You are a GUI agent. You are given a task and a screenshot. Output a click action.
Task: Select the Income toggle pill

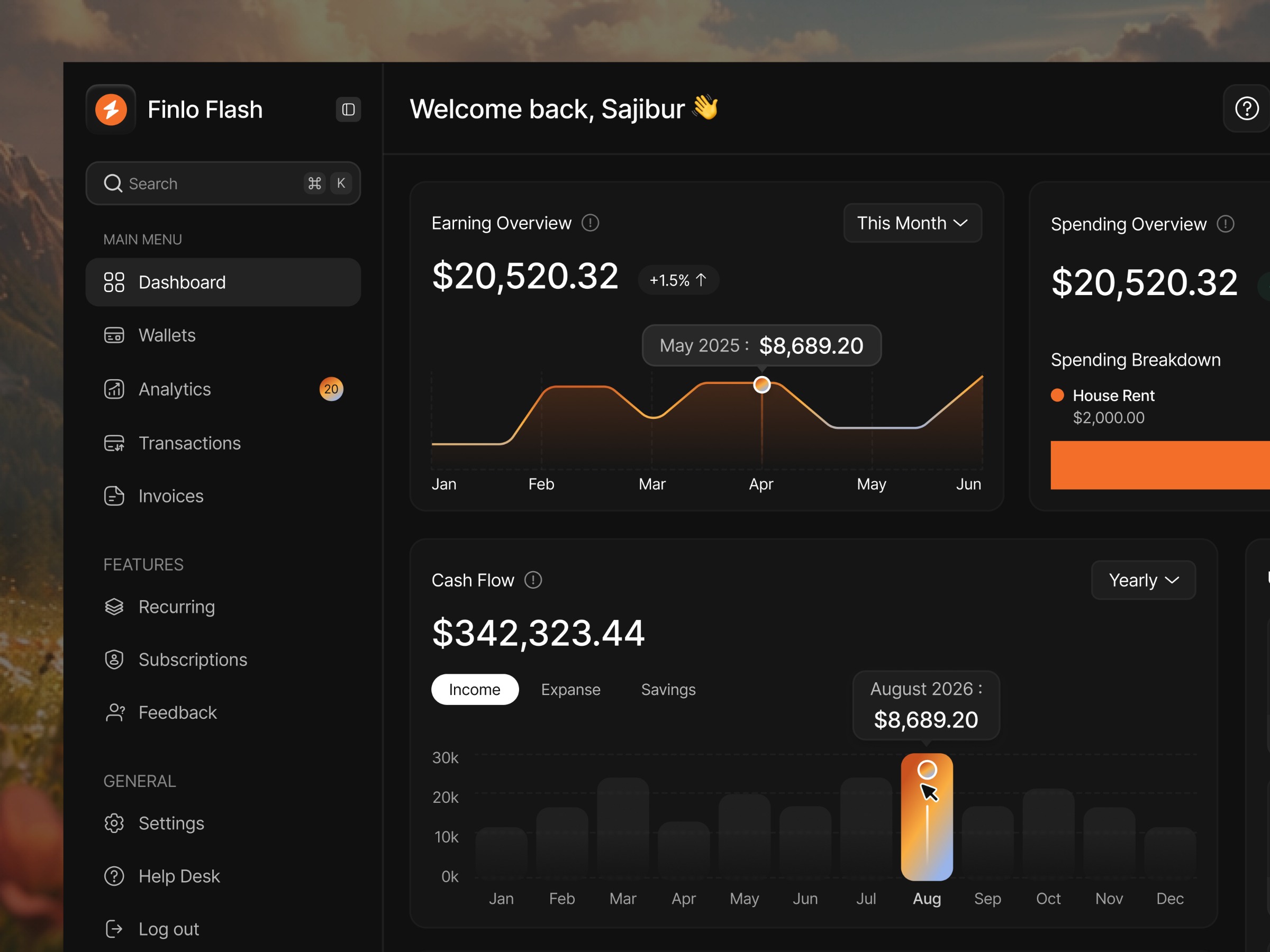[474, 689]
